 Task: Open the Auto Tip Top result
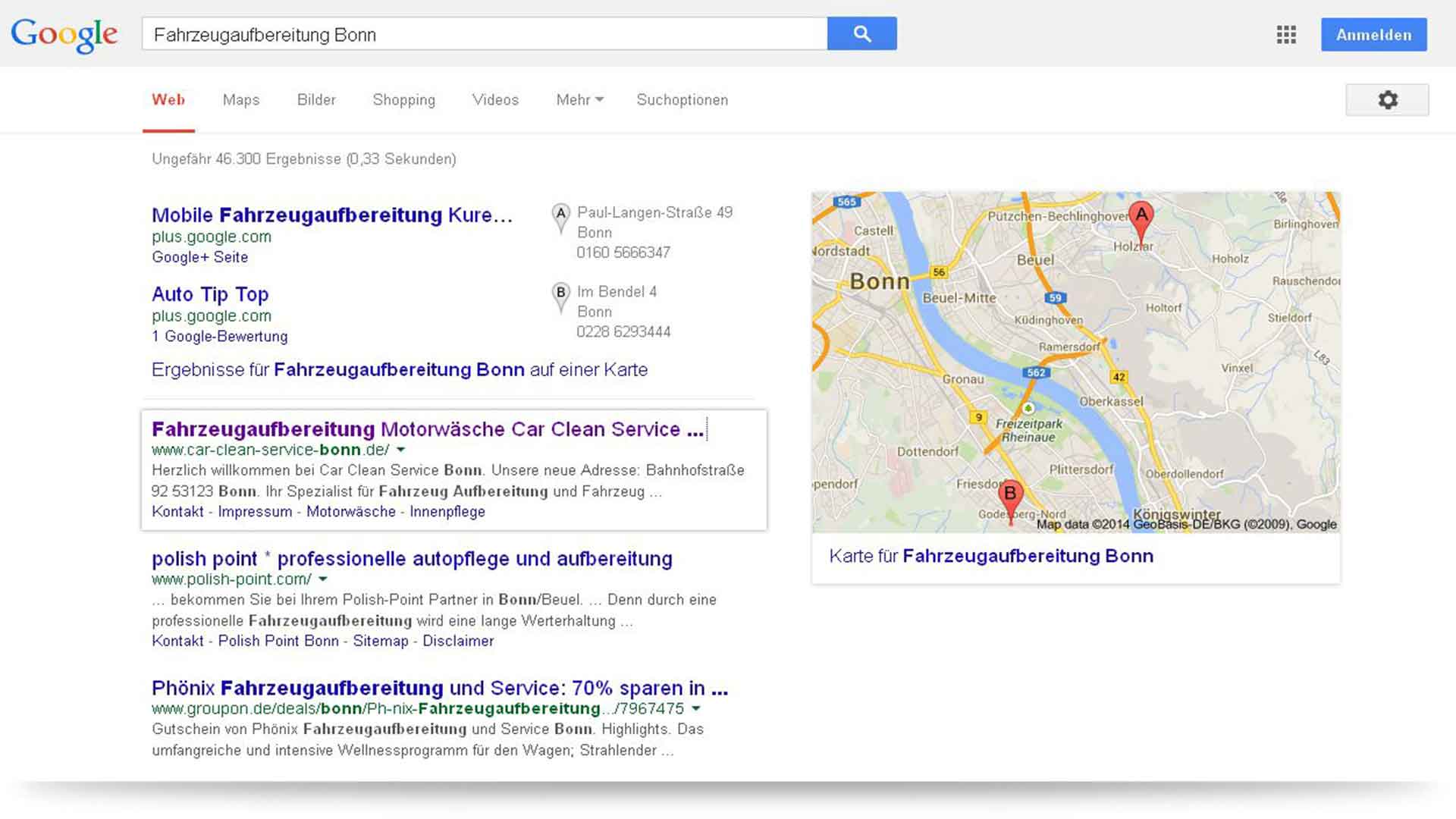(210, 294)
